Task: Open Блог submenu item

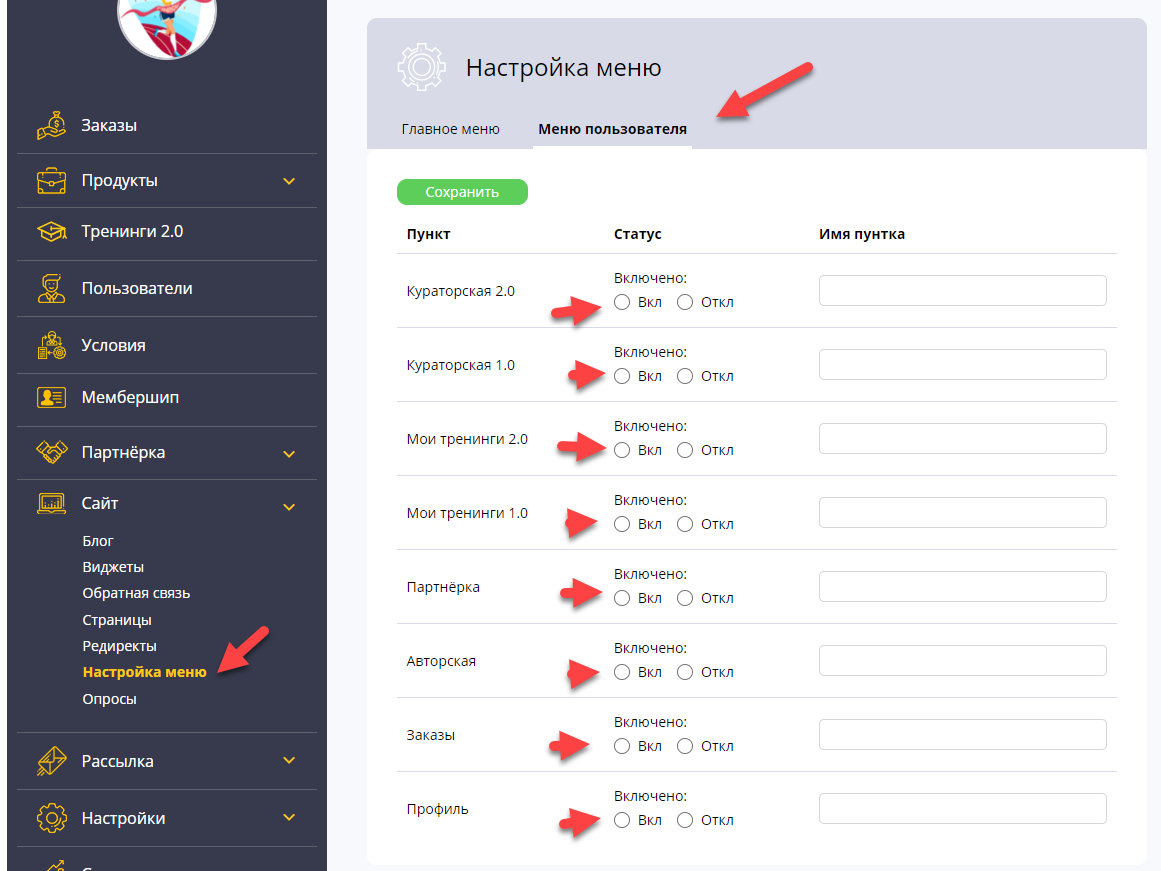Action: click(98, 541)
